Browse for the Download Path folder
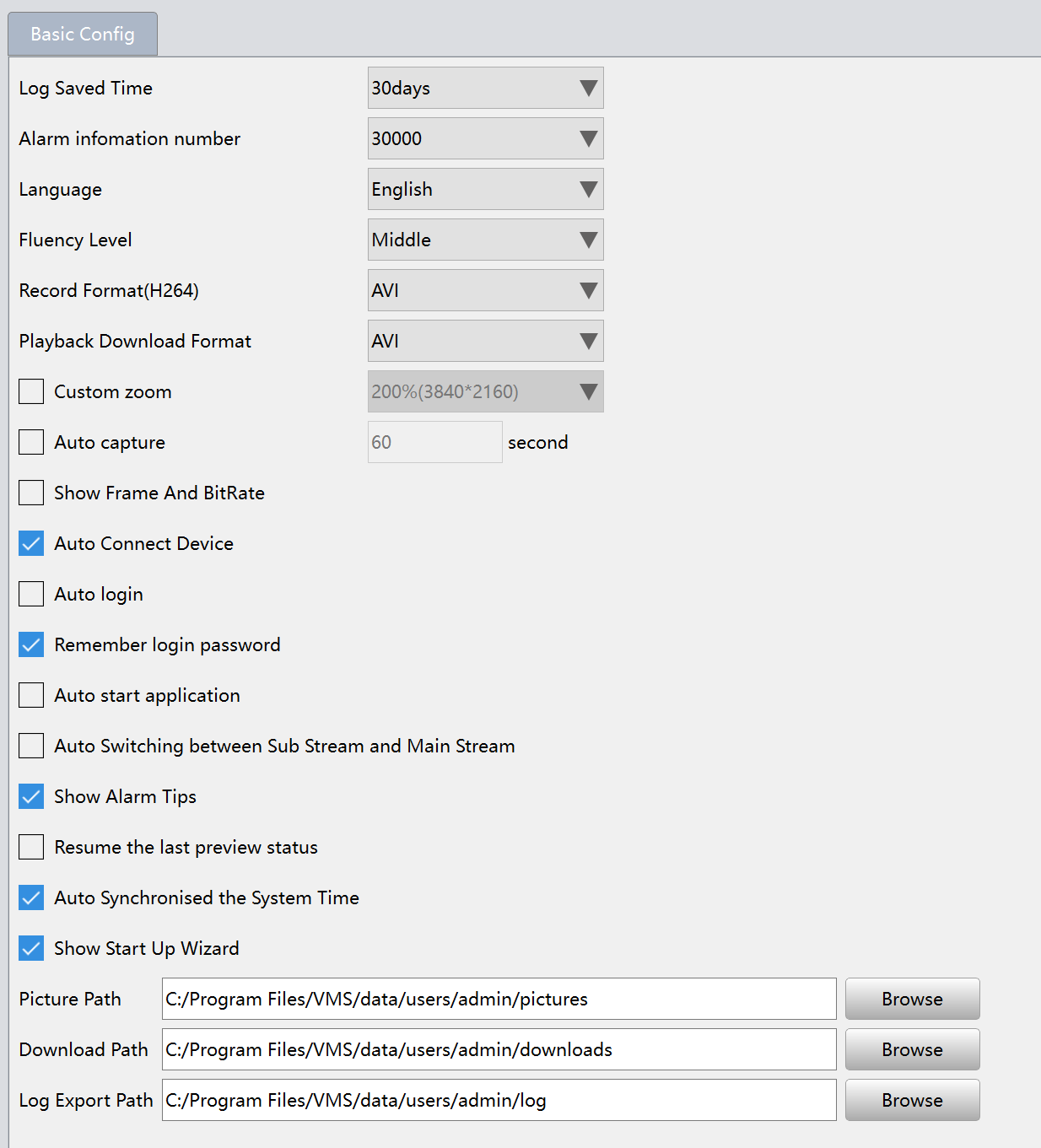This screenshot has width=1041, height=1148. point(913,1049)
